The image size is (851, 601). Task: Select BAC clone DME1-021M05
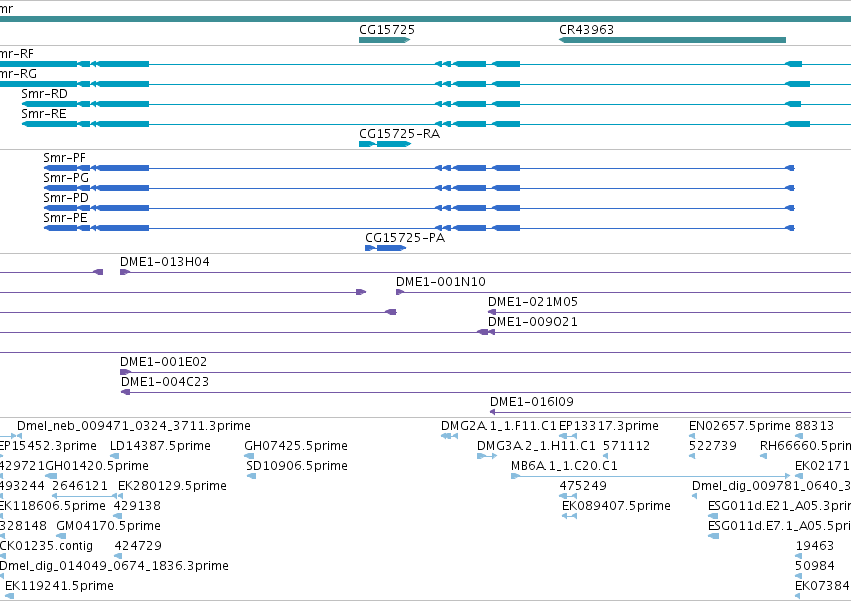533,302
